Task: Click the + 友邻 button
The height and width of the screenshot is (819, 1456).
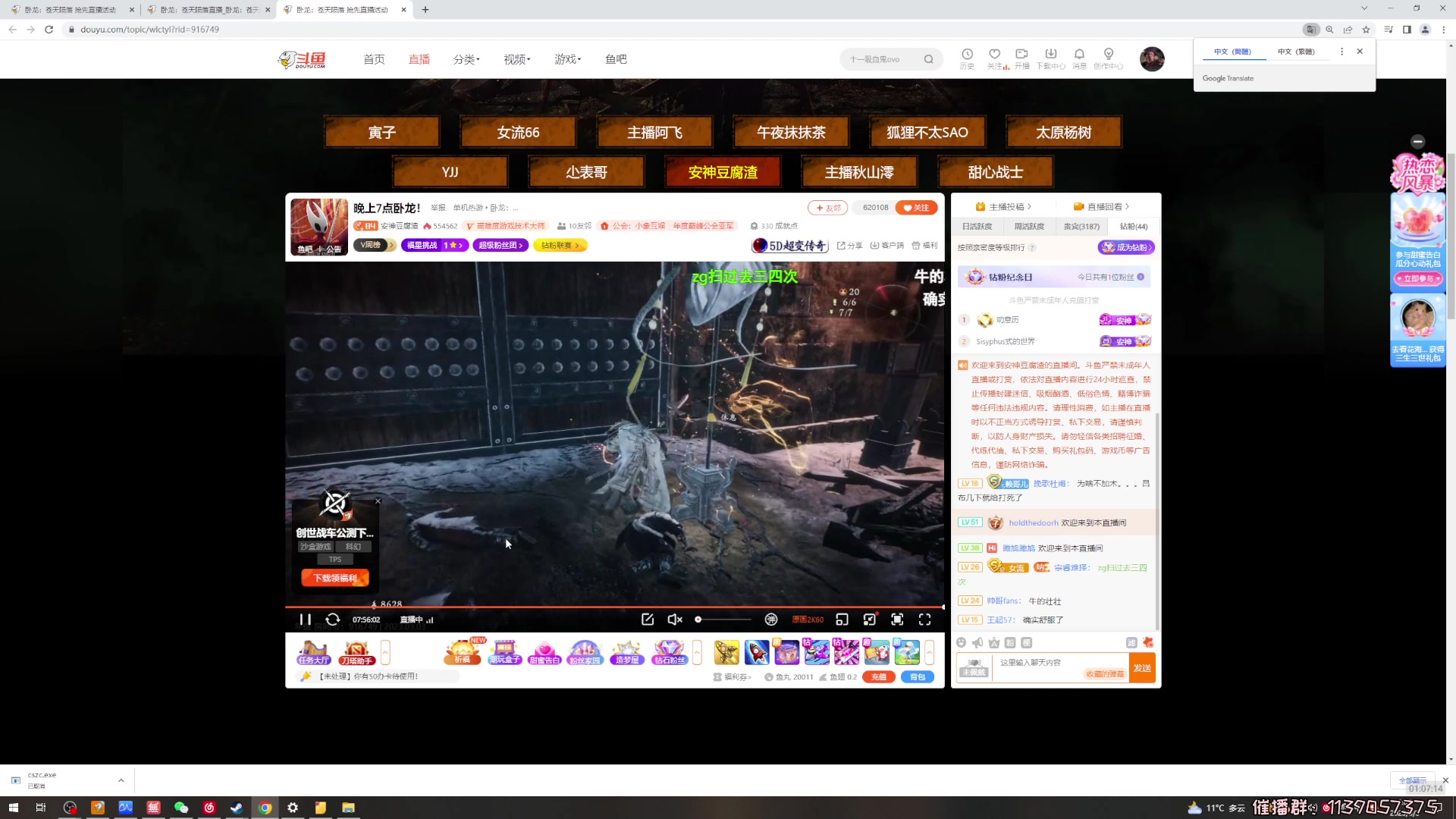Action: tap(828, 208)
